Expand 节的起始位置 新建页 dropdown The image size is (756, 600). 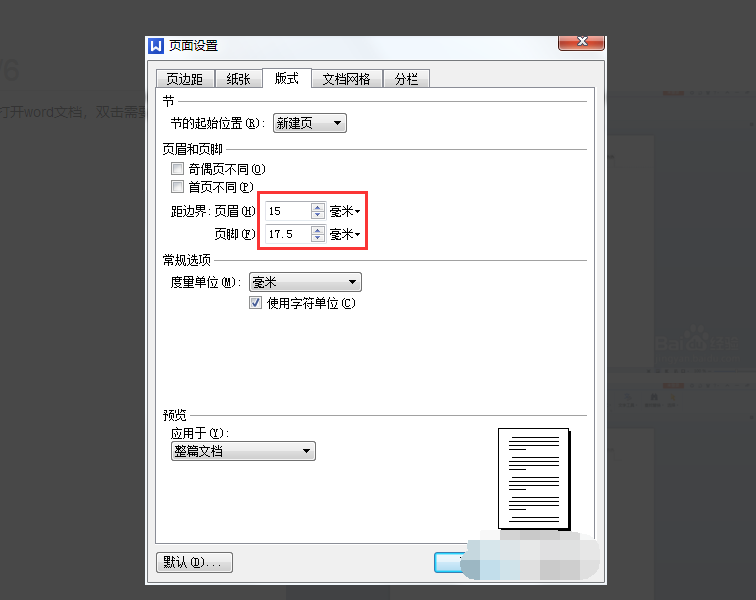[310, 123]
